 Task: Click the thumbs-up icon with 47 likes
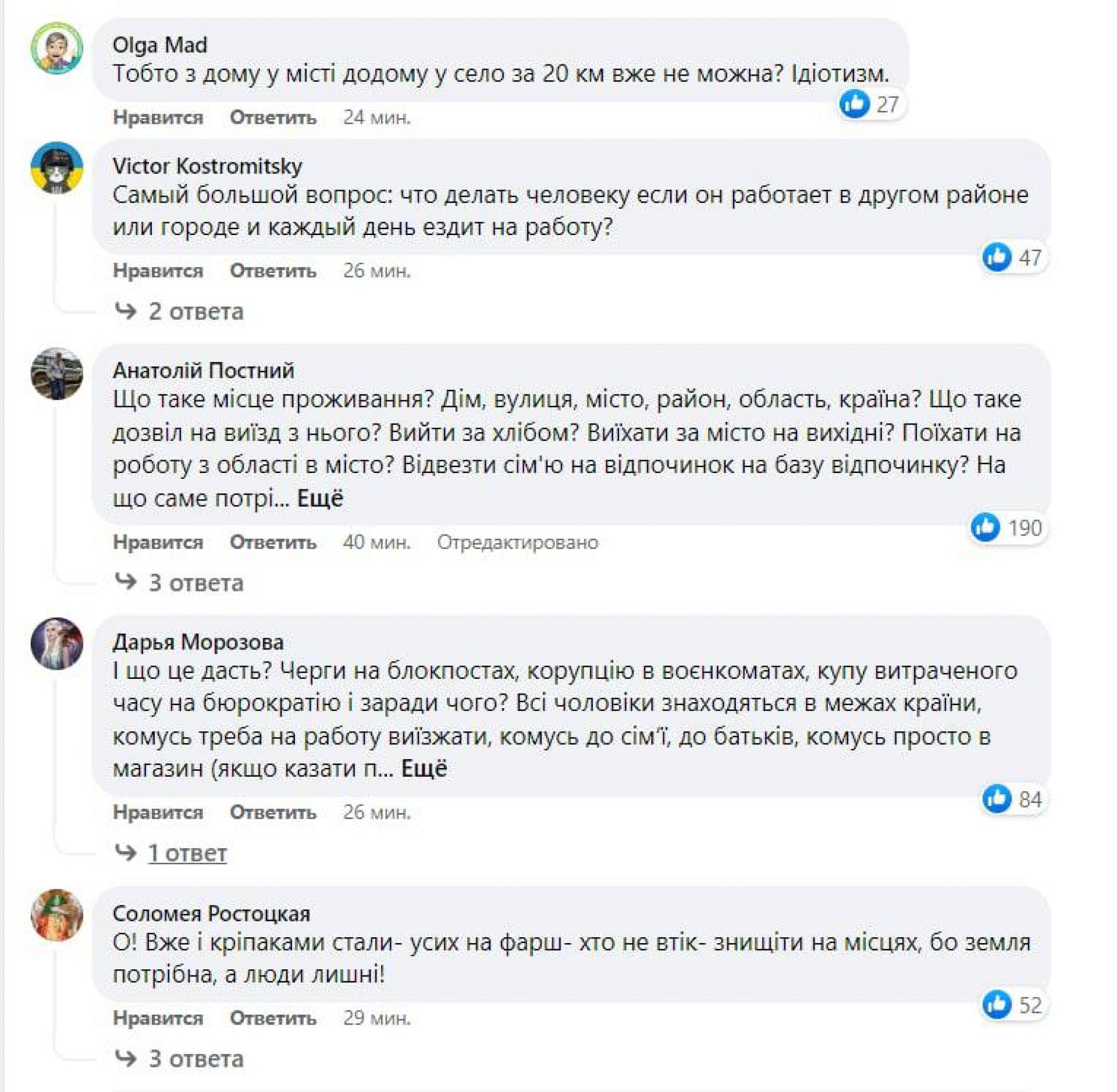tap(997, 257)
